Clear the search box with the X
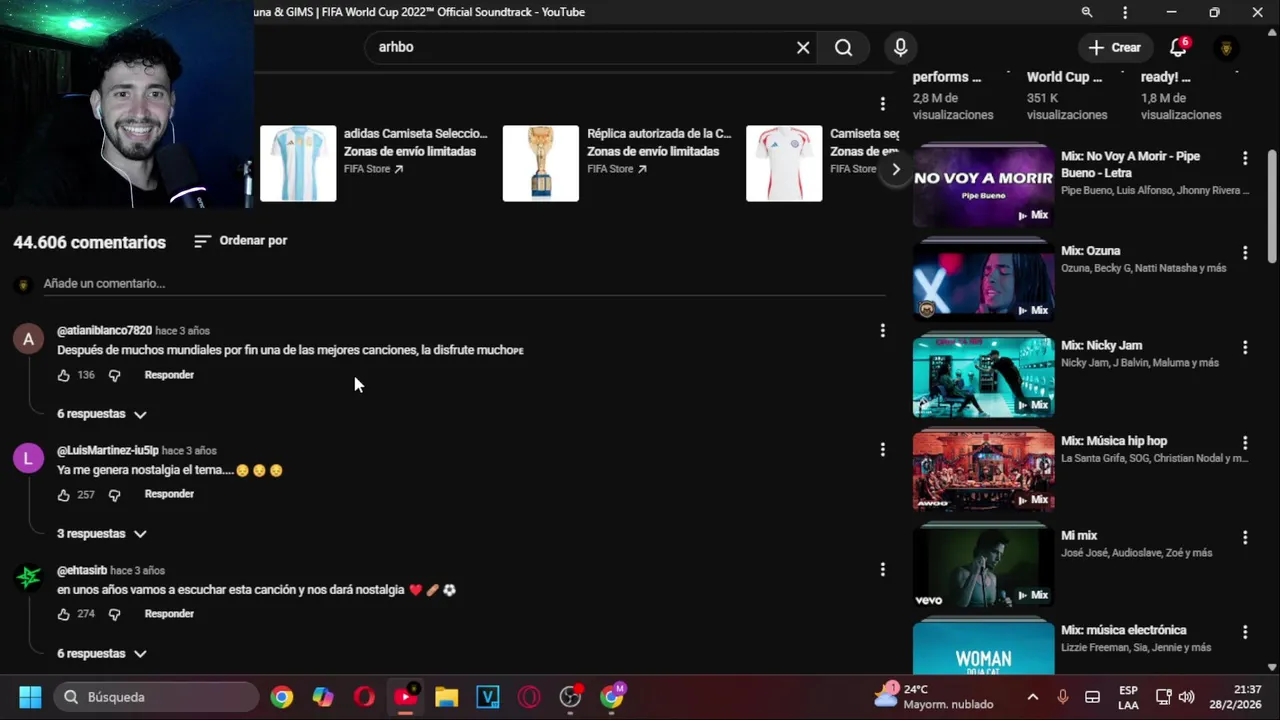Viewport: 1280px width, 720px height. 803,47
